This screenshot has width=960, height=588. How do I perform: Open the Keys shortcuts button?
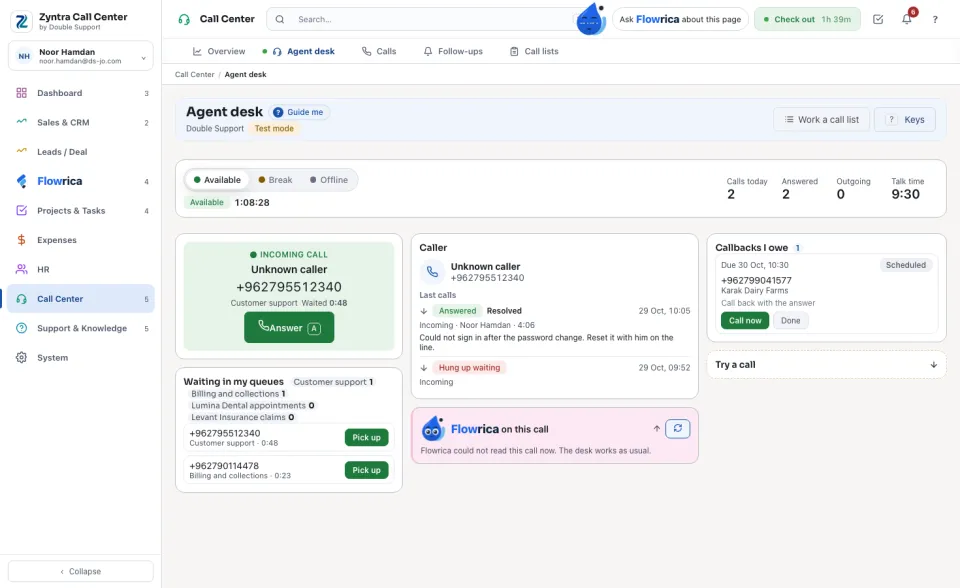coord(905,119)
